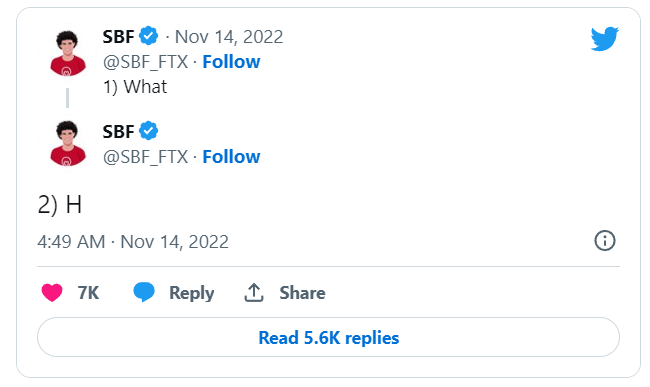This screenshot has width=650, height=387.
Task: Open SBF avatar on the first tweet
Action: [x=68, y=53]
